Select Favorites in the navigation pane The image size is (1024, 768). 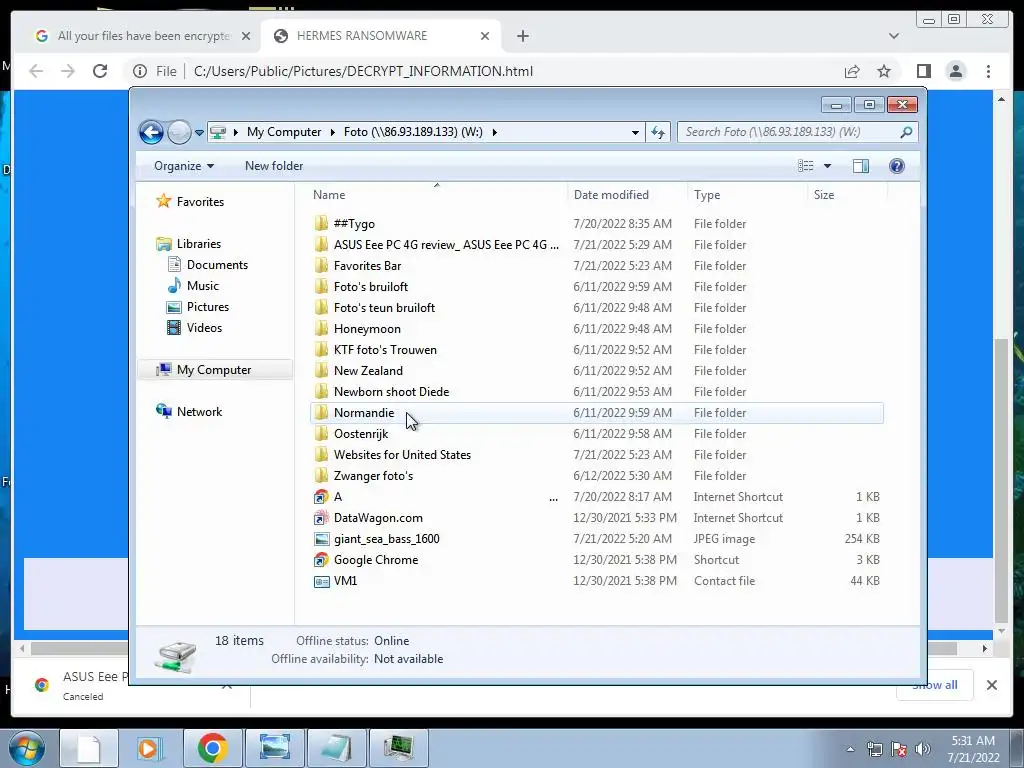tap(190, 201)
